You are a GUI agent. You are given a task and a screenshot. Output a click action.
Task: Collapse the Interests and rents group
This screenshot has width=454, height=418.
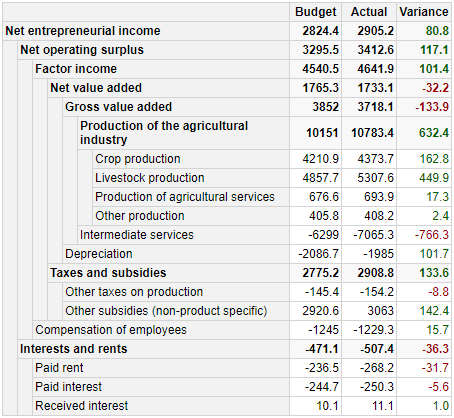tap(74, 349)
